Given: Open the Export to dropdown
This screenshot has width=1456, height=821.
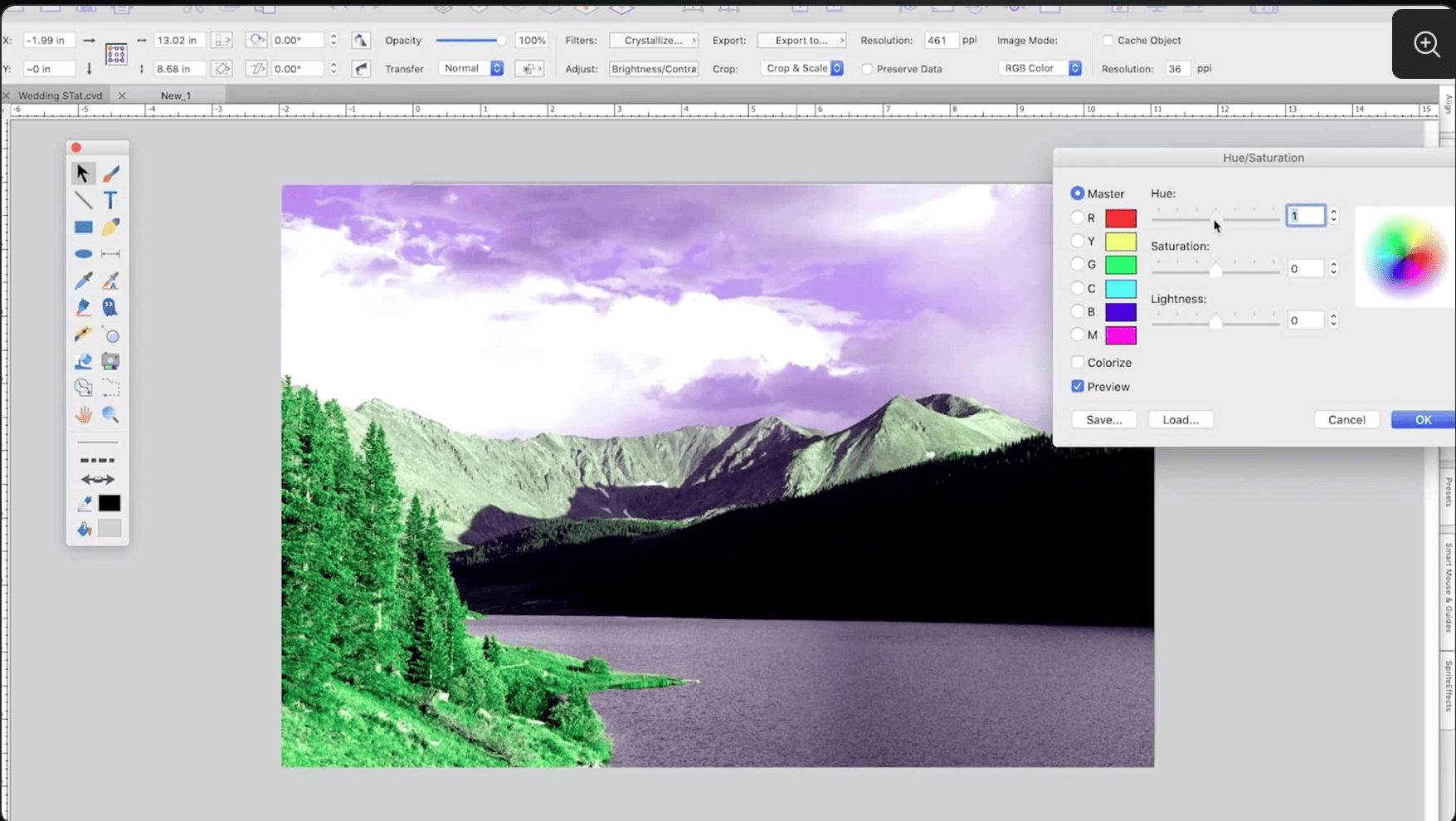Looking at the screenshot, I should tap(801, 40).
